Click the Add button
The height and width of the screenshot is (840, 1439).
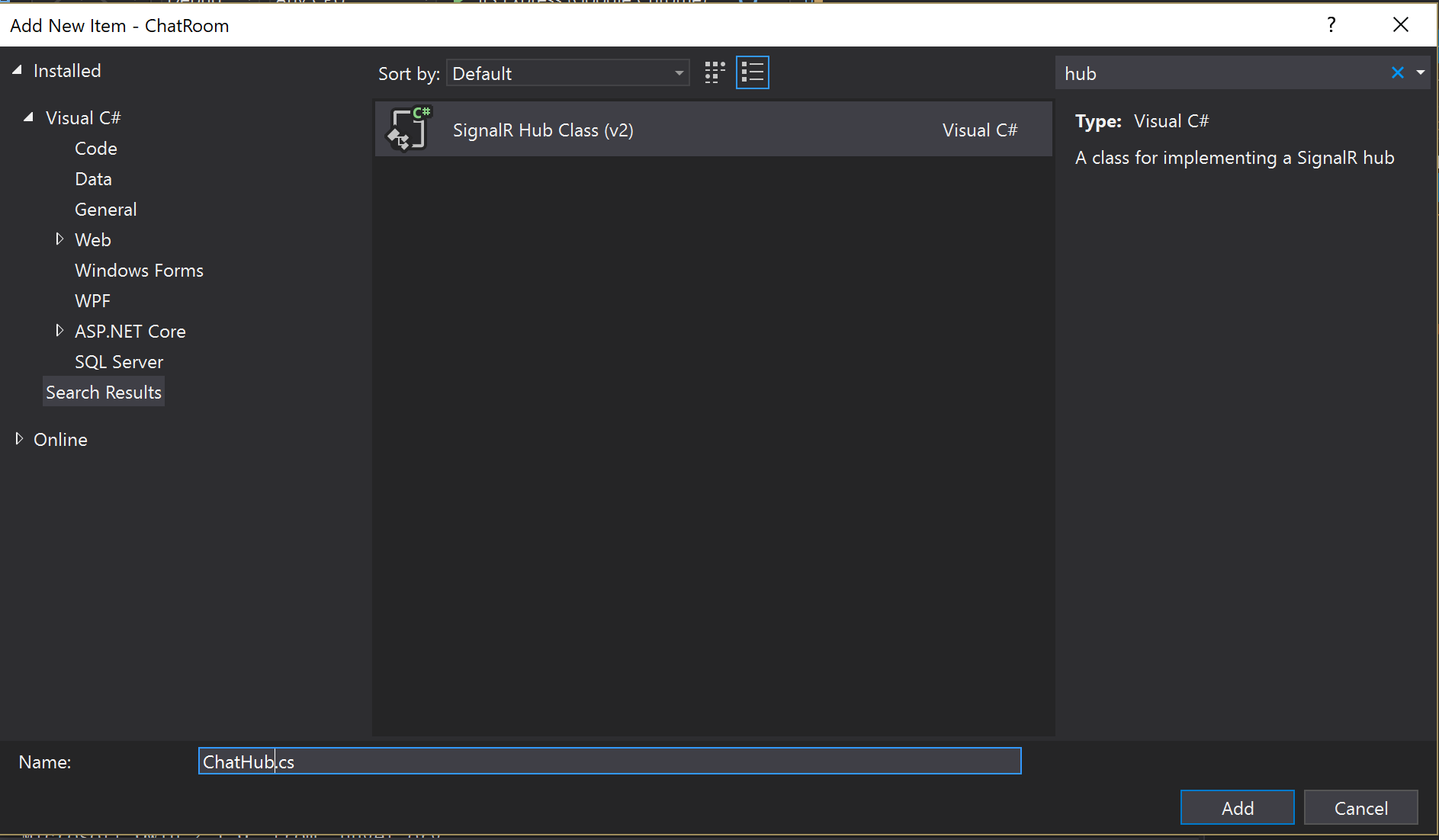(1237, 808)
